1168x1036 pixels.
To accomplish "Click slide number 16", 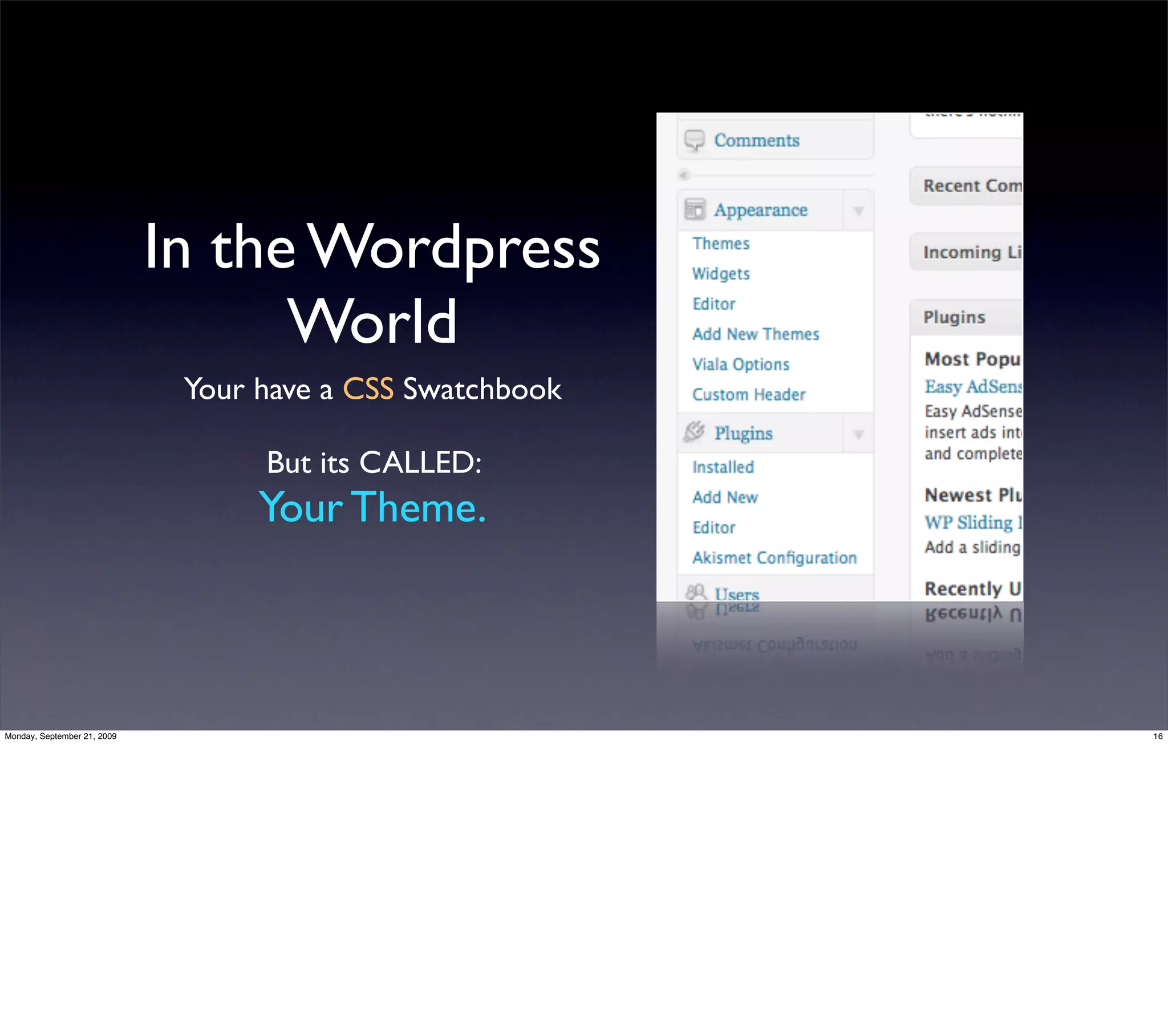I will [x=1158, y=736].
